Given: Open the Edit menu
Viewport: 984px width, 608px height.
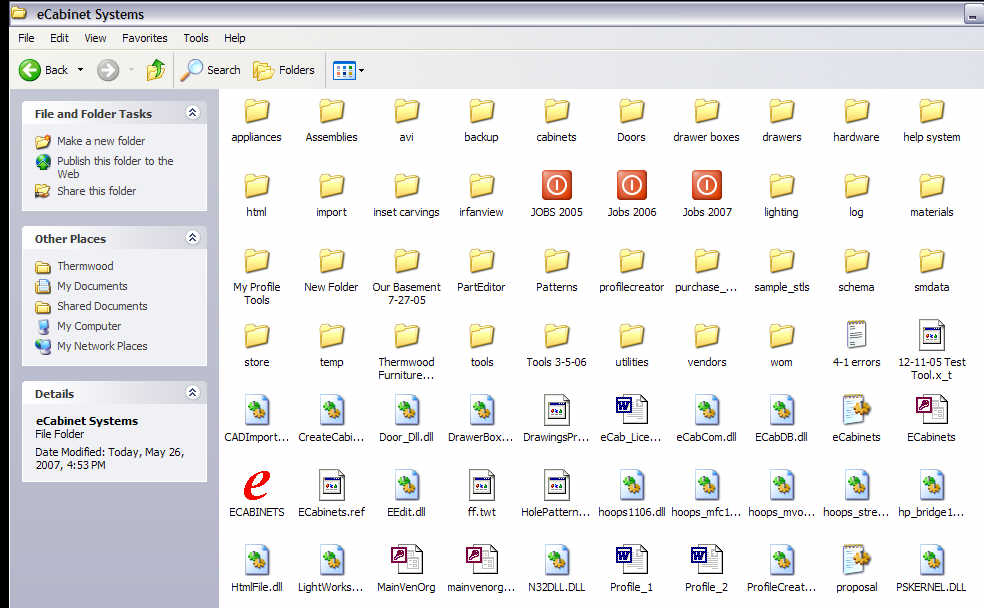Looking at the screenshot, I should [x=60, y=38].
